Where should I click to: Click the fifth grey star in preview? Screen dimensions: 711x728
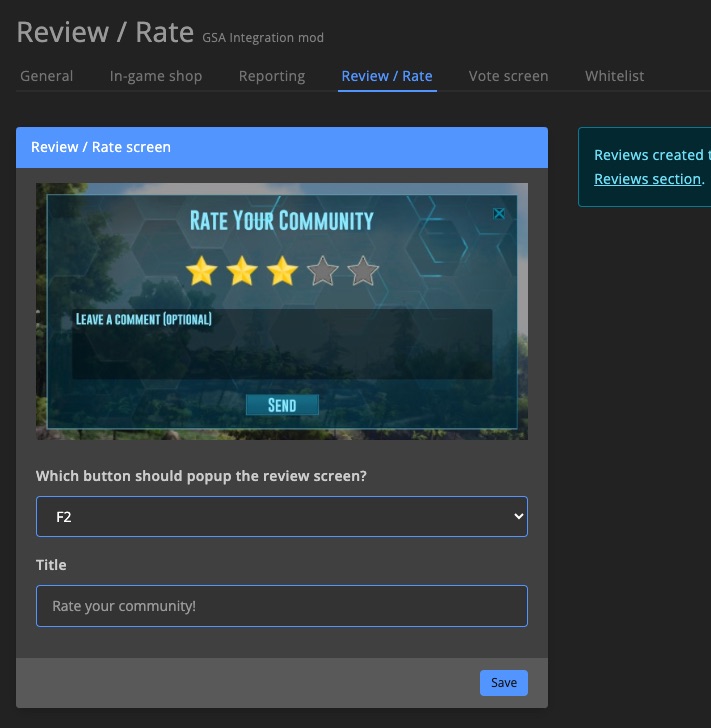tap(363, 271)
